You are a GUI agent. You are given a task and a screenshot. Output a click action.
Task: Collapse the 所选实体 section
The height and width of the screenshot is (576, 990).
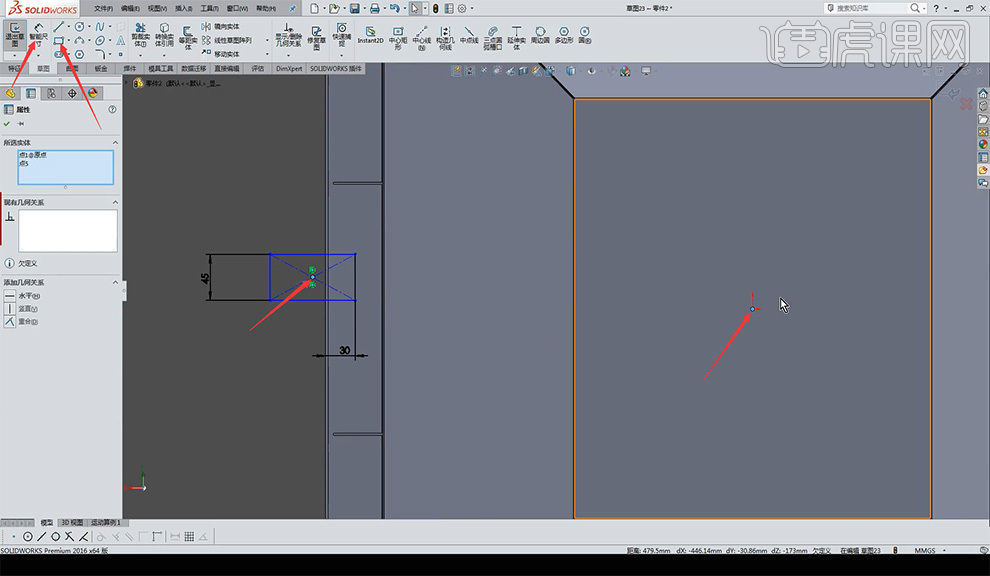[x=115, y=143]
